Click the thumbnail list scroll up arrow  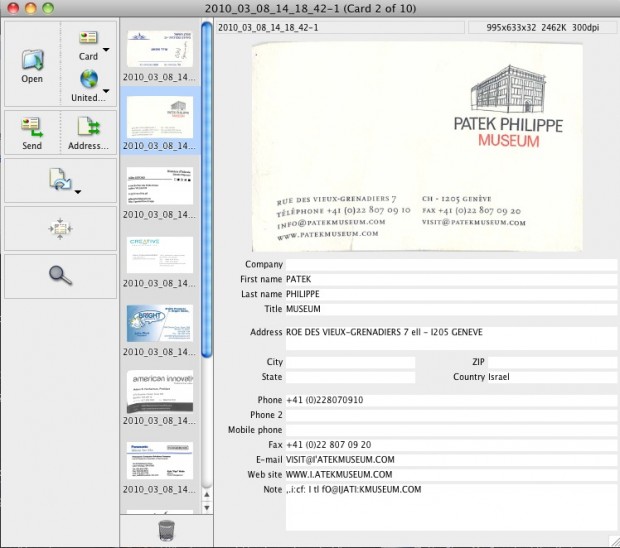[207, 495]
